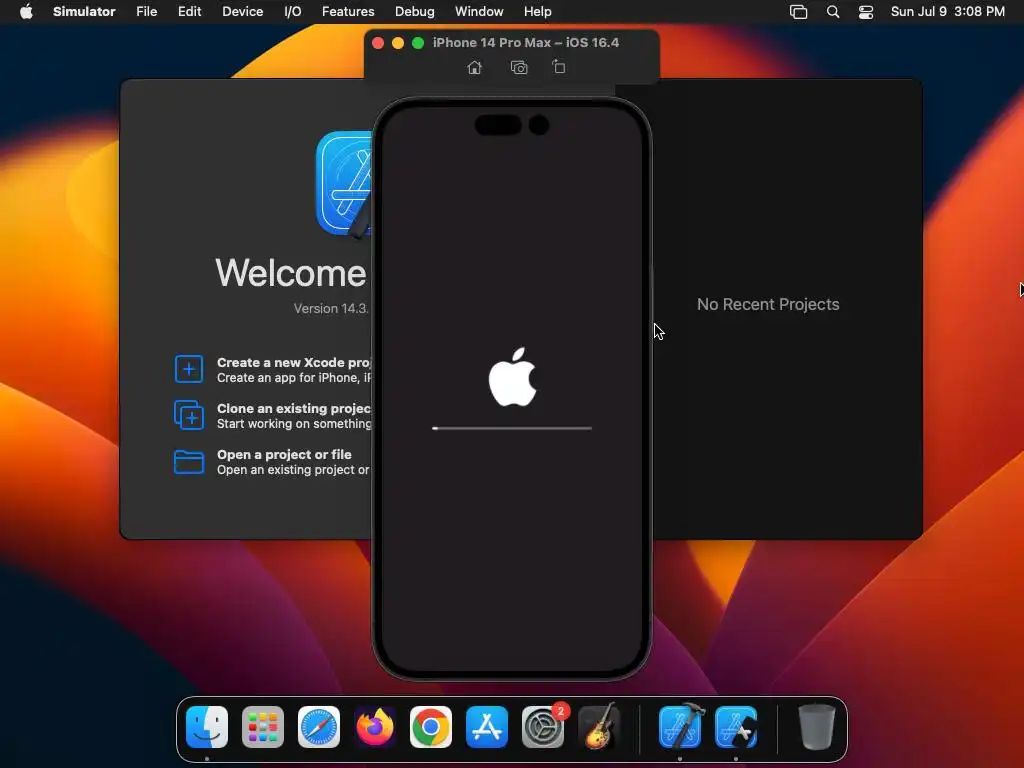Click the Apple logo on iPhone screen
Screen dimensions: 1024x768
tap(513, 377)
